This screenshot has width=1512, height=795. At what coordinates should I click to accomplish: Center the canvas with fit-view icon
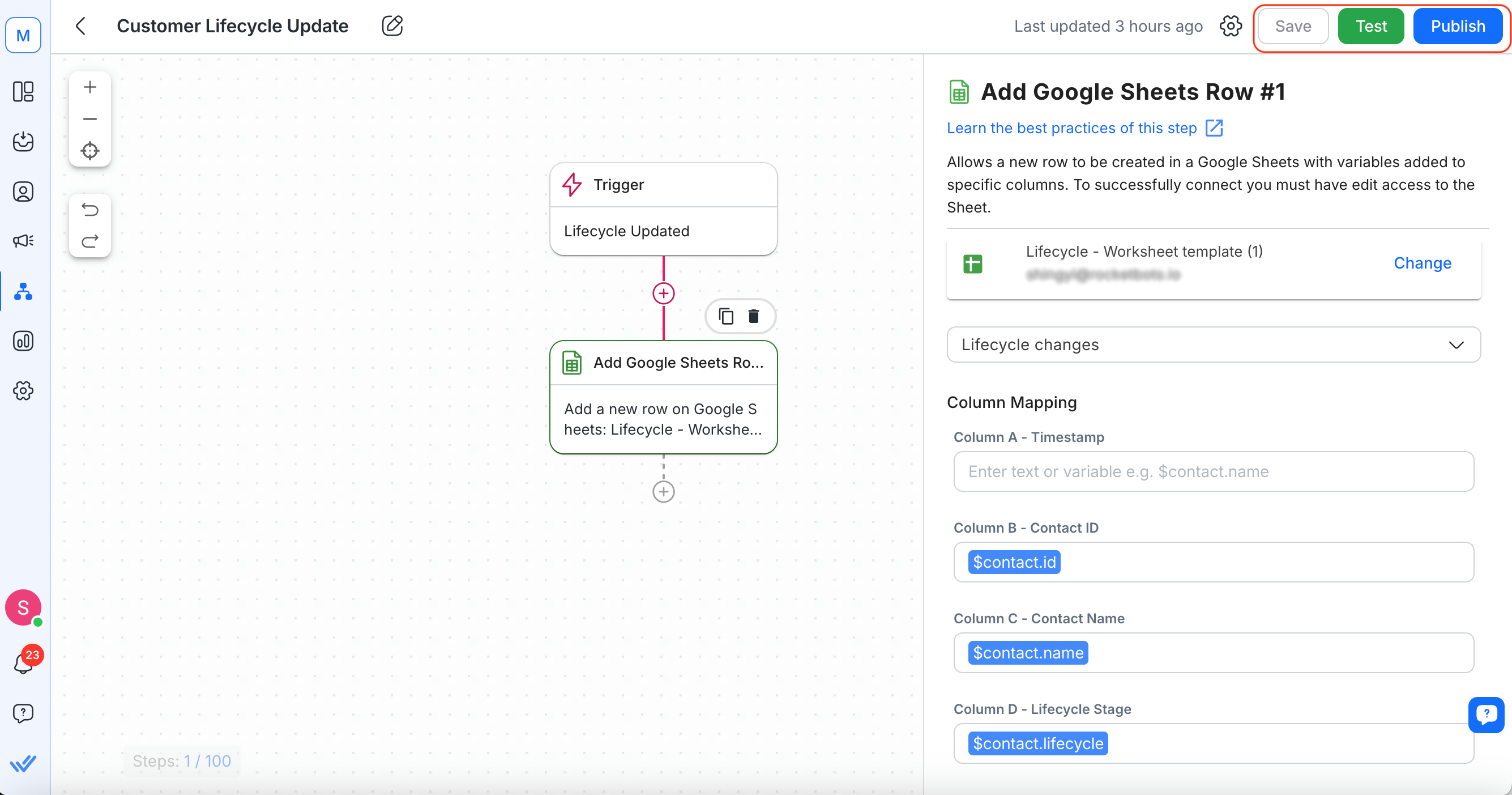click(x=90, y=151)
